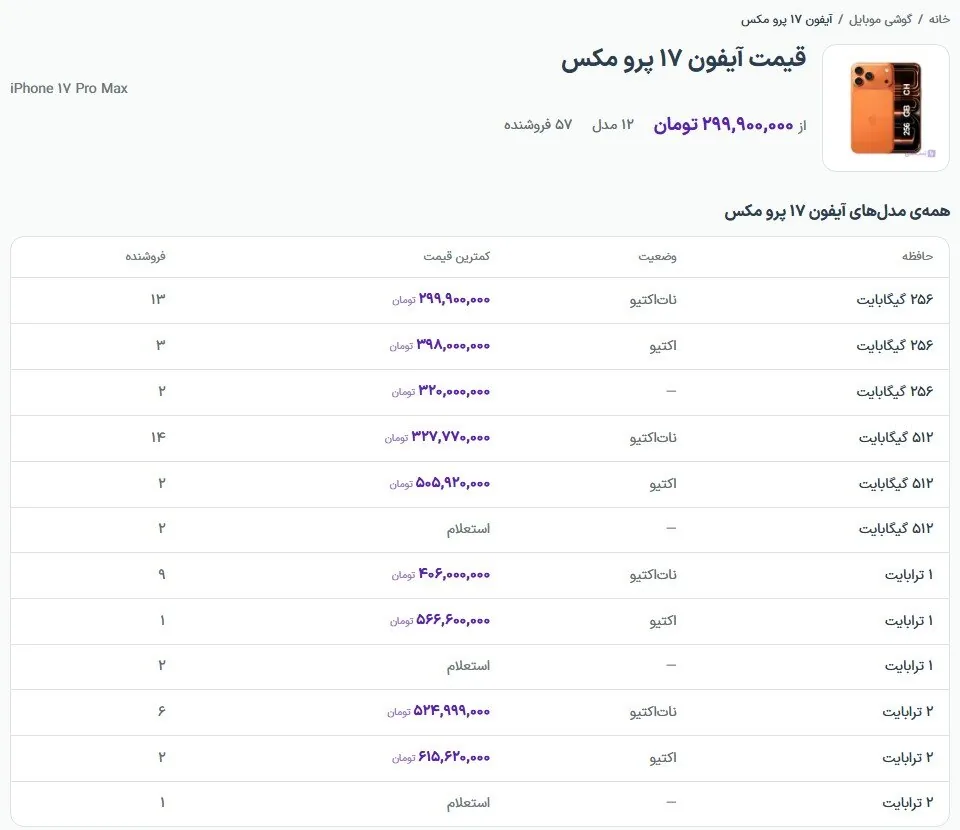Screen dimensions: 960x830
Task: Click the فروشنده column header
Action: click(x=145, y=256)
